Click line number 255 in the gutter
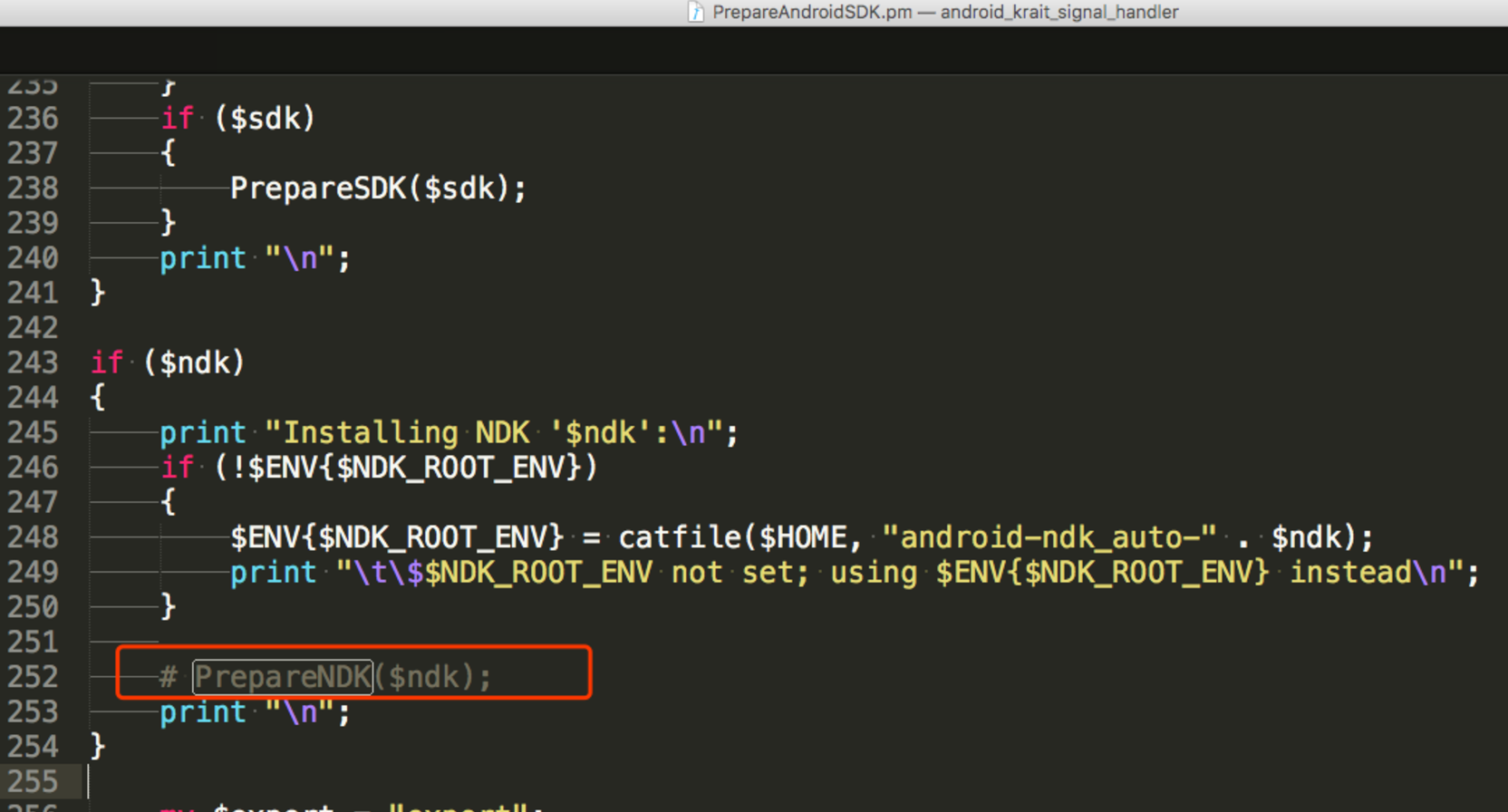Viewport: 1508px width, 812px height. [x=33, y=781]
